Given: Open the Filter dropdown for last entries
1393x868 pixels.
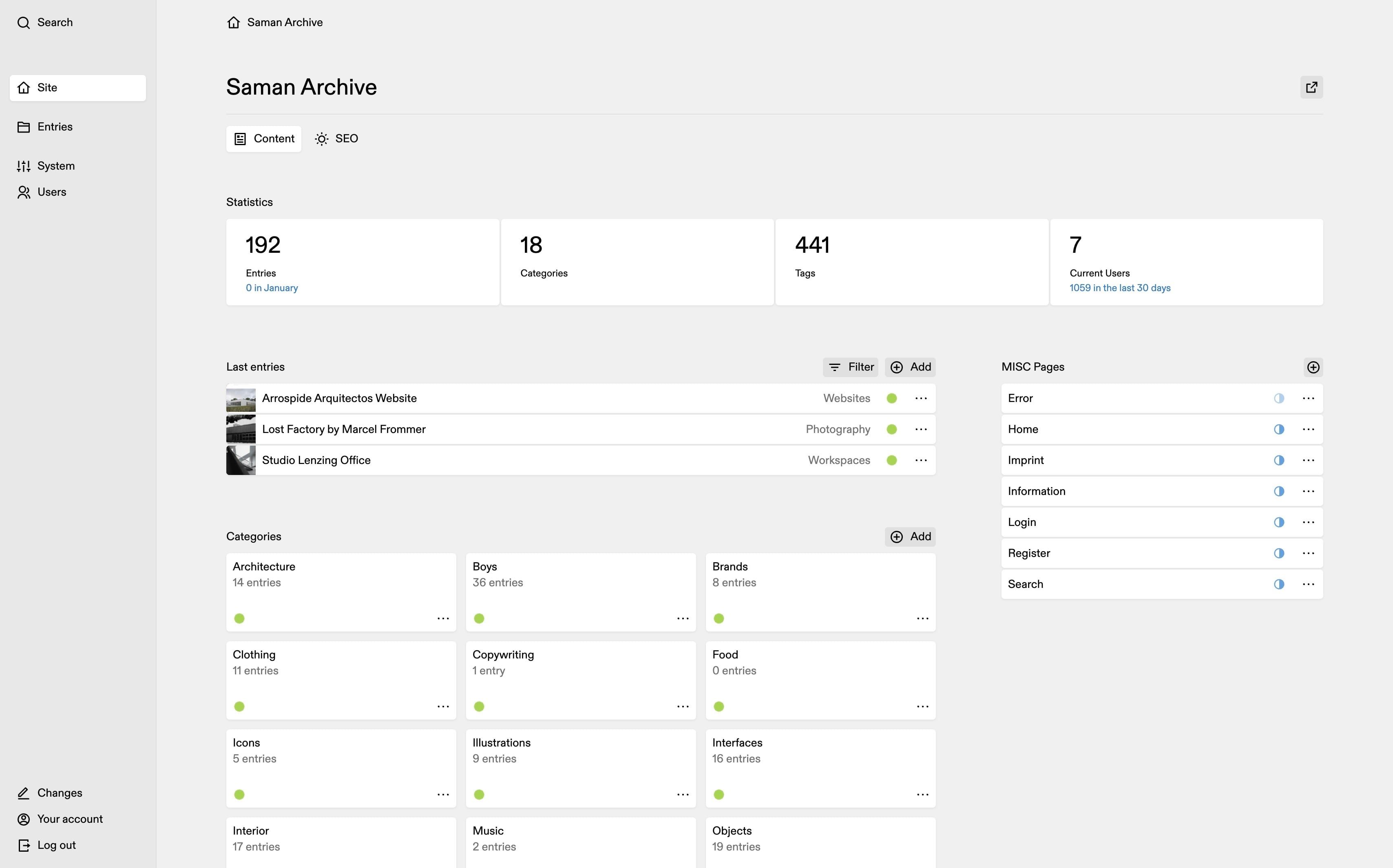Looking at the screenshot, I should click(850, 367).
